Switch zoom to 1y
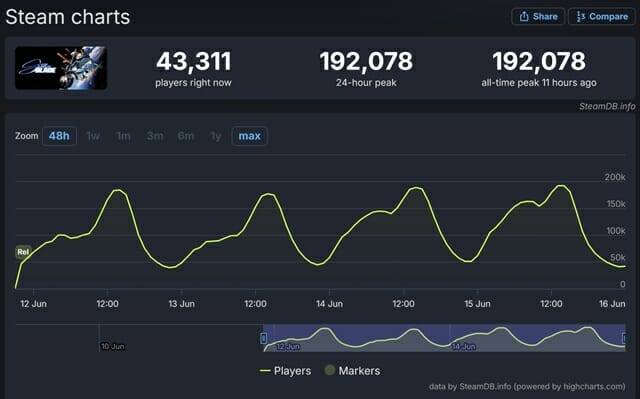640x399 pixels. coord(216,136)
